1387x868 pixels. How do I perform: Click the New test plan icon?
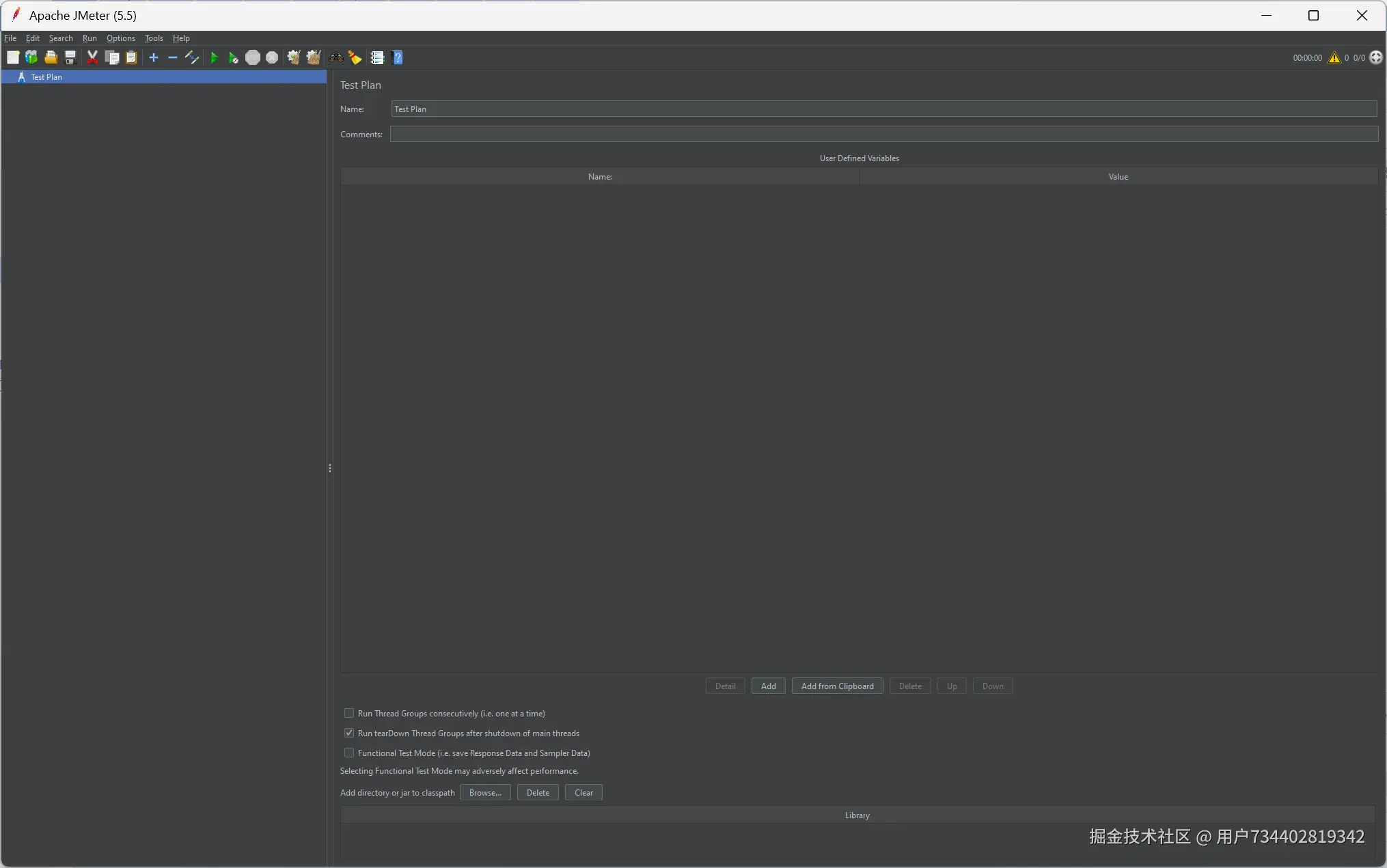13,58
